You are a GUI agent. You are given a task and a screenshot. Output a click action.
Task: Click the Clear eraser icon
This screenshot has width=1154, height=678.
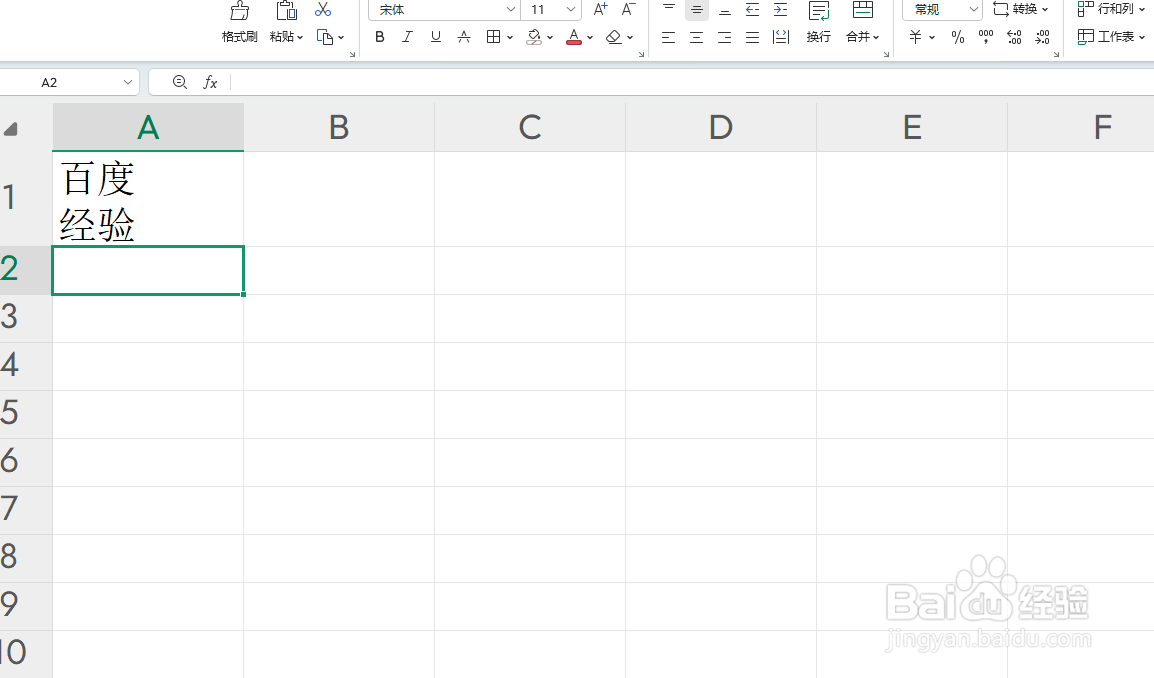pos(614,37)
